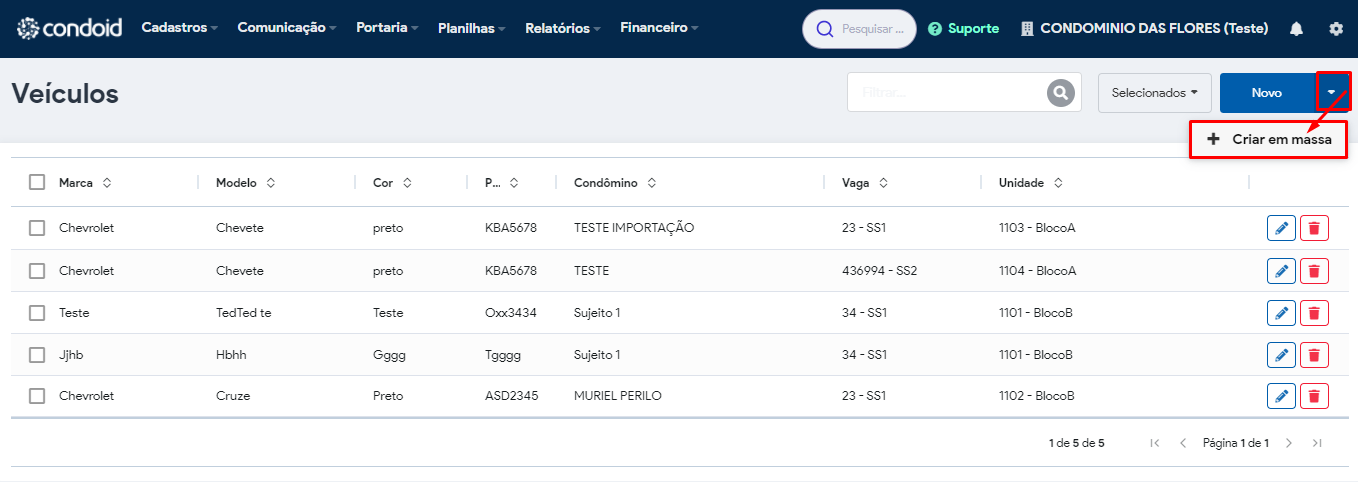Image resolution: width=1358 pixels, height=482 pixels.
Task: Click the Tgggg plate cell
Action: (x=503, y=355)
